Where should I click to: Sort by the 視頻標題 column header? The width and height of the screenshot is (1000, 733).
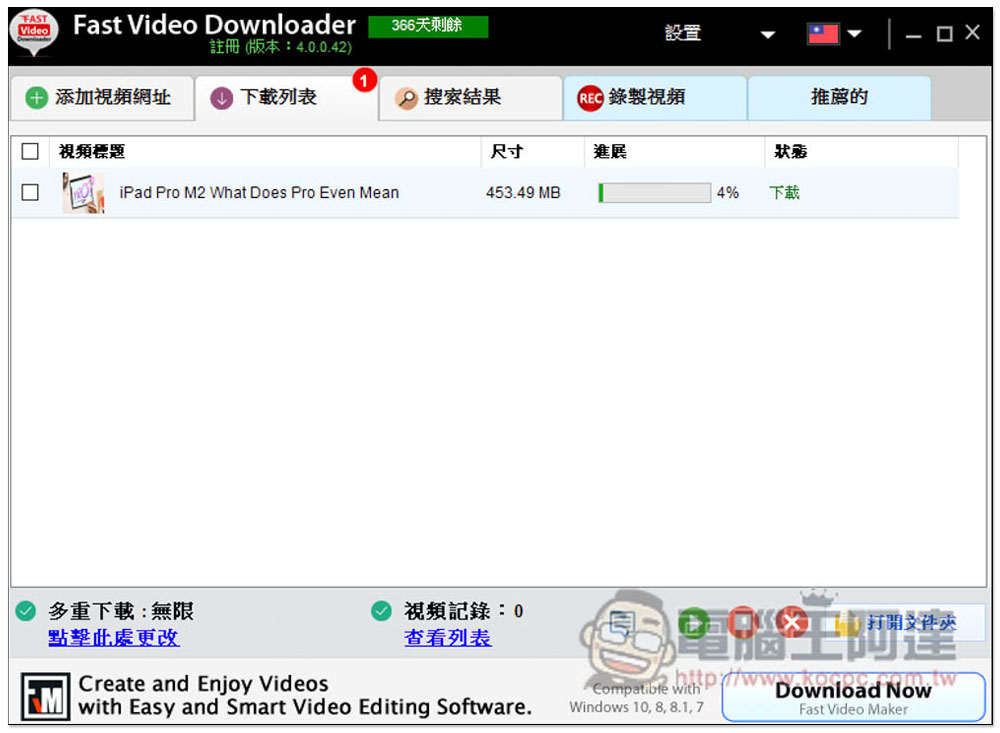[265, 151]
